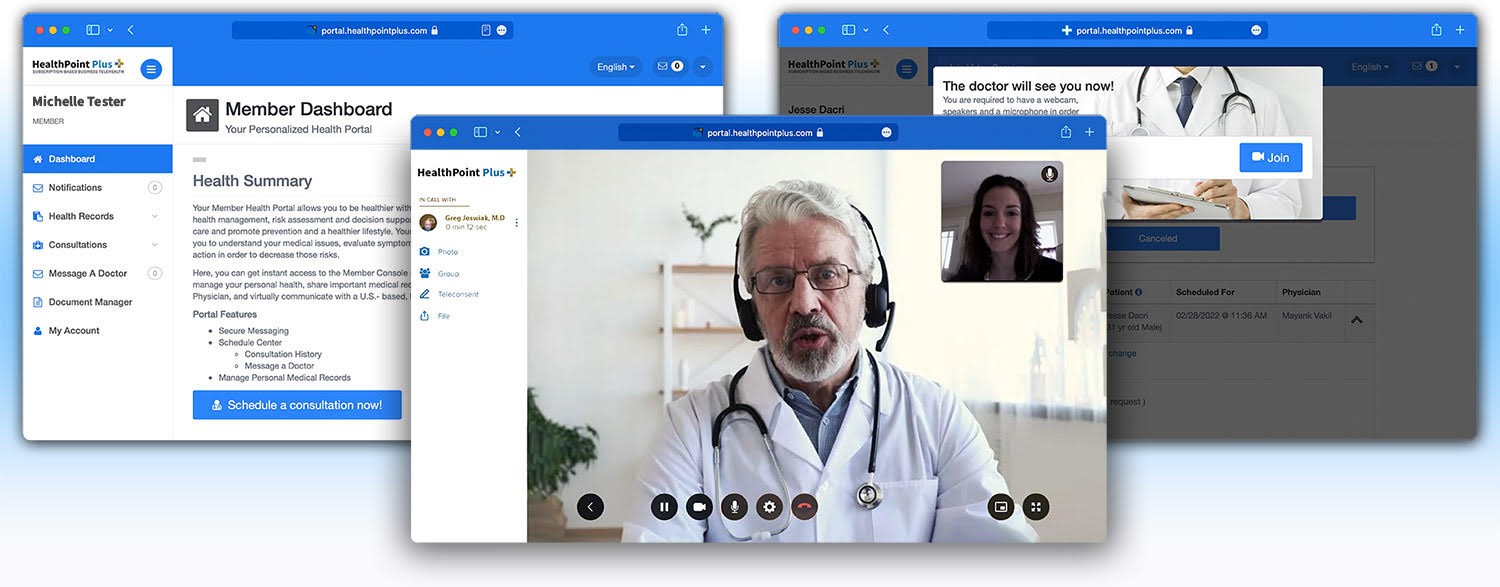This screenshot has height=587, width=1500.
Task: Click Share icon in Dashboard browser window
Action: [x=682, y=30]
